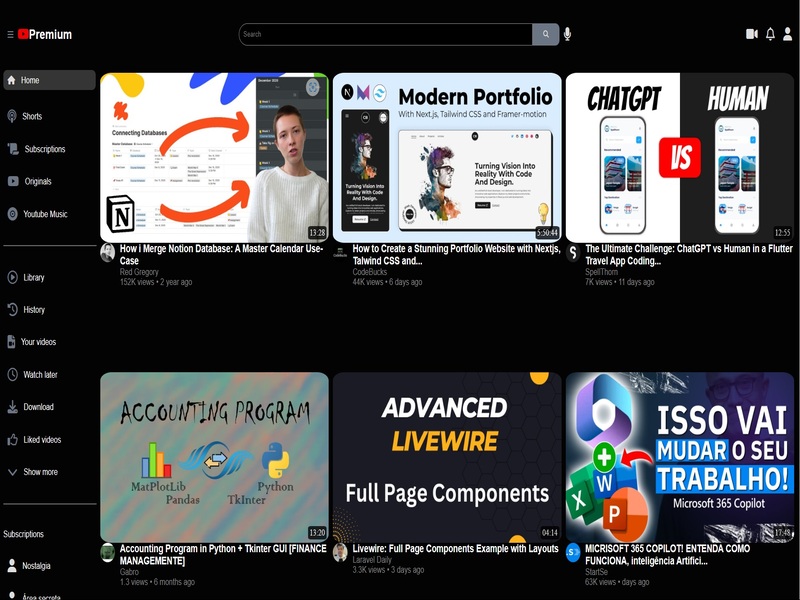800x600 pixels.
Task: Open the Modern Portfolio video thumbnail
Action: tap(447, 156)
